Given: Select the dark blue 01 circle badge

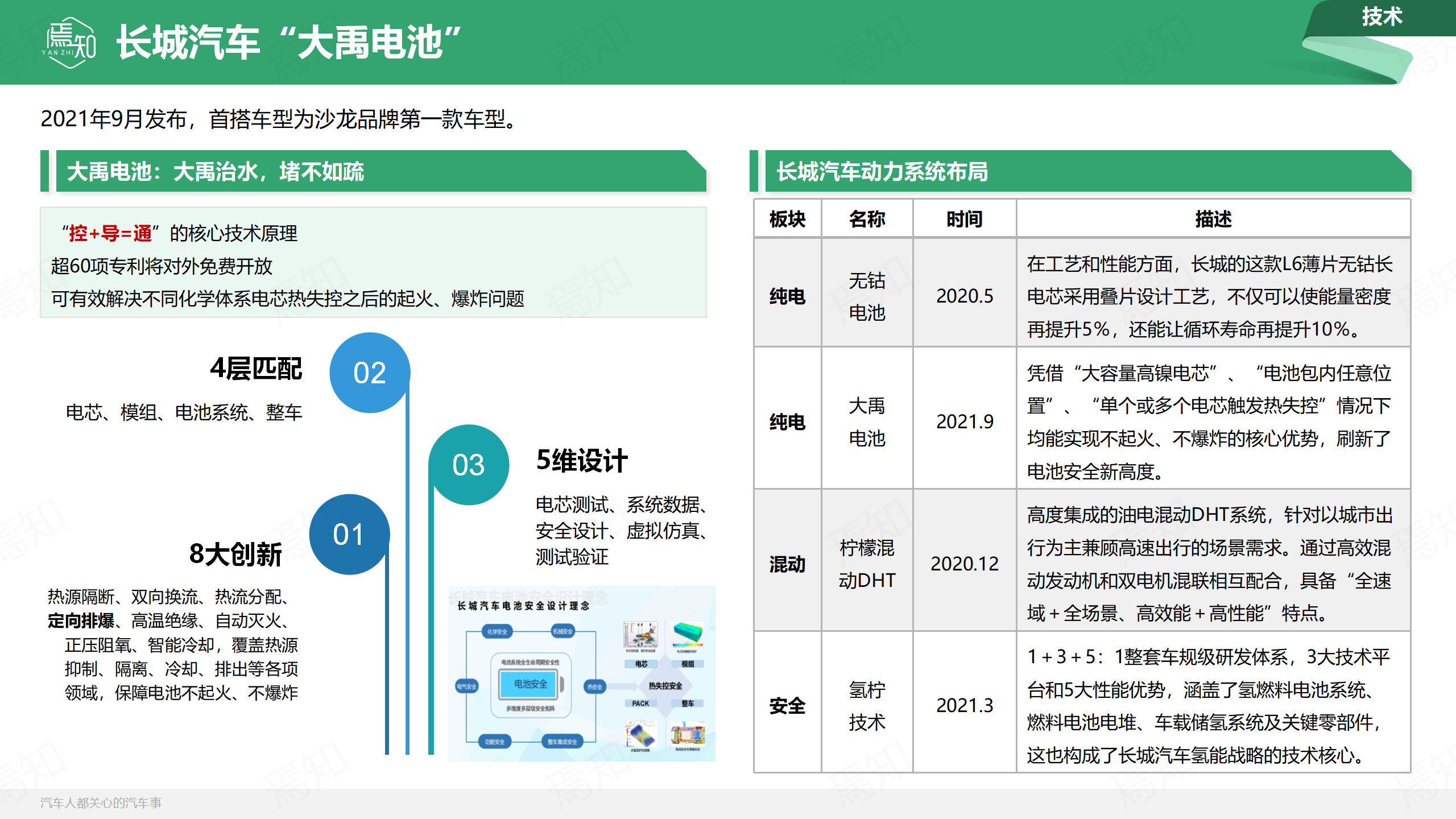Looking at the screenshot, I should coord(349,534).
